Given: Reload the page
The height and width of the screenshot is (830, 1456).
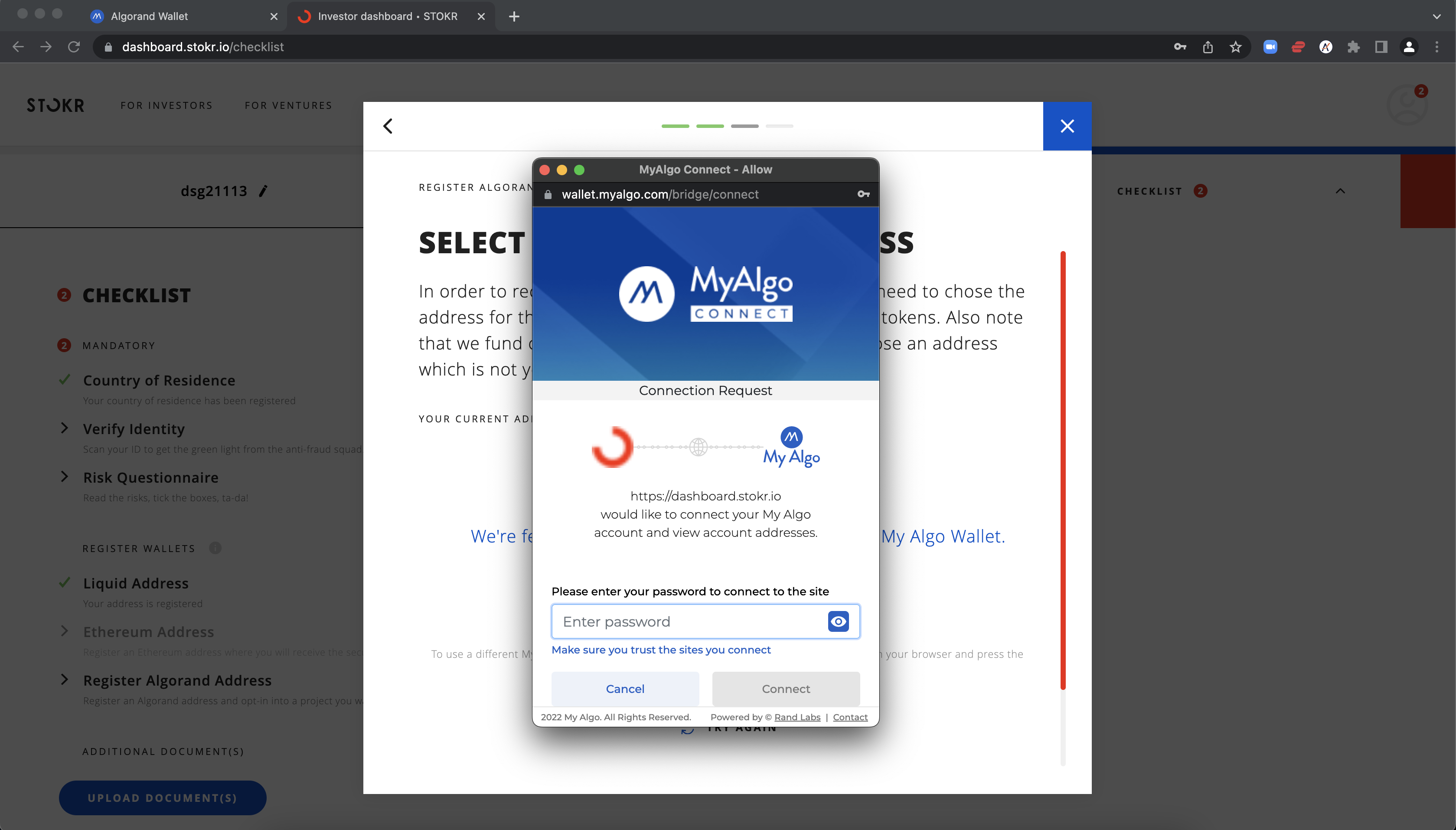Looking at the screenshot, I should click(x=74, y=47).
